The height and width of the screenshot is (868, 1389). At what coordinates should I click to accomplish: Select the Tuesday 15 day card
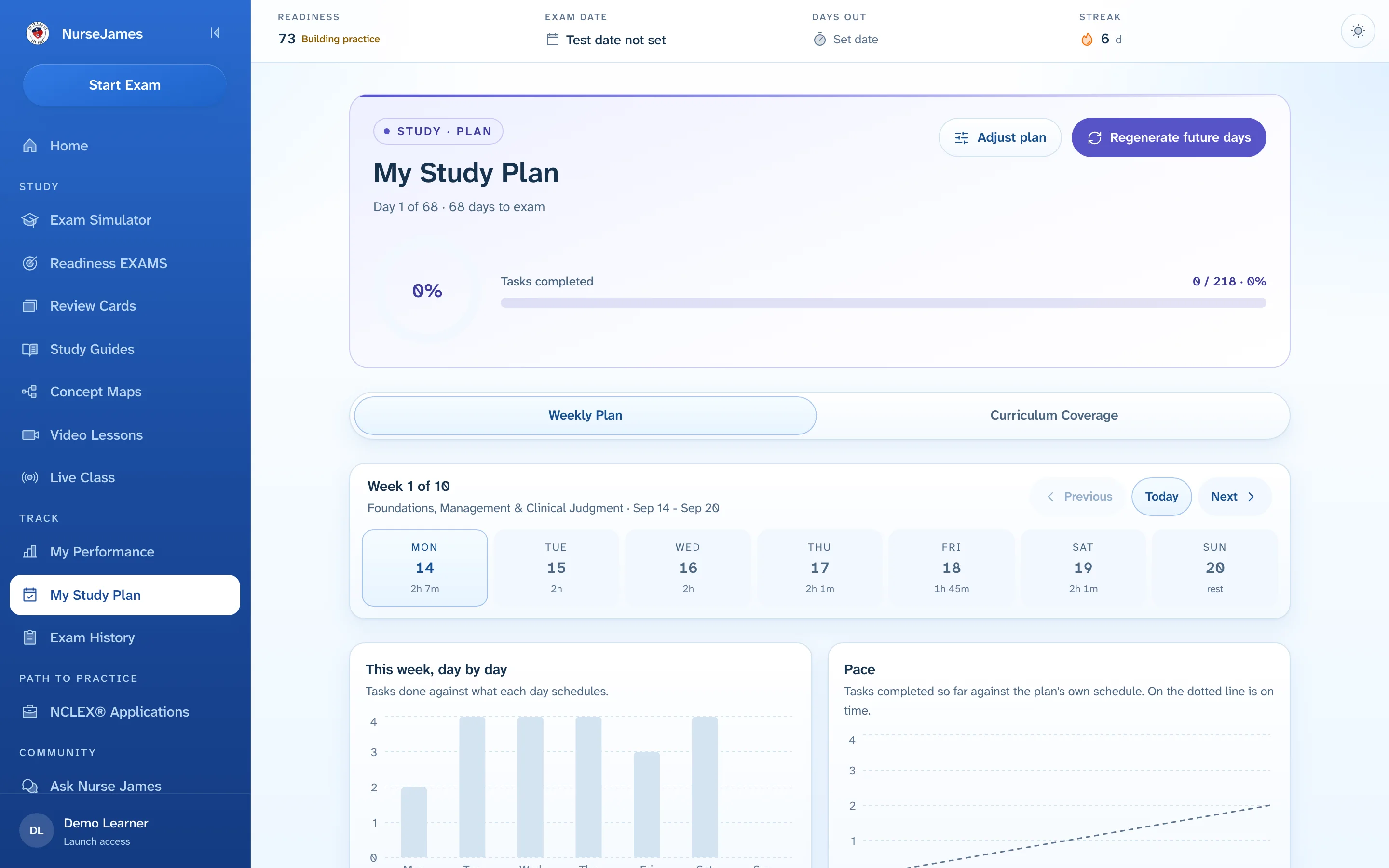coord(556,568)
